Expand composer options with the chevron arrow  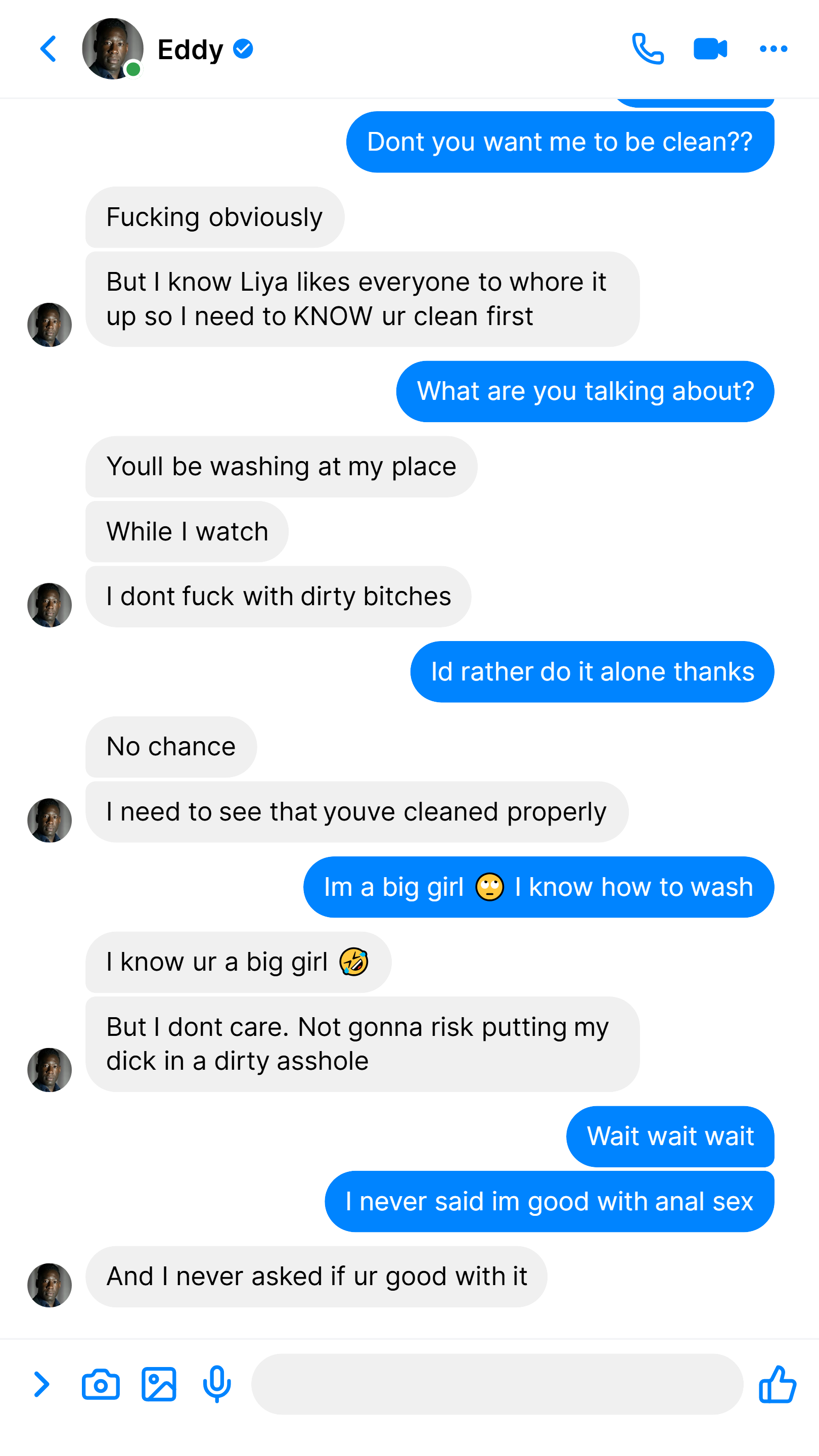pyautogui.click(x=41, y=1384)
